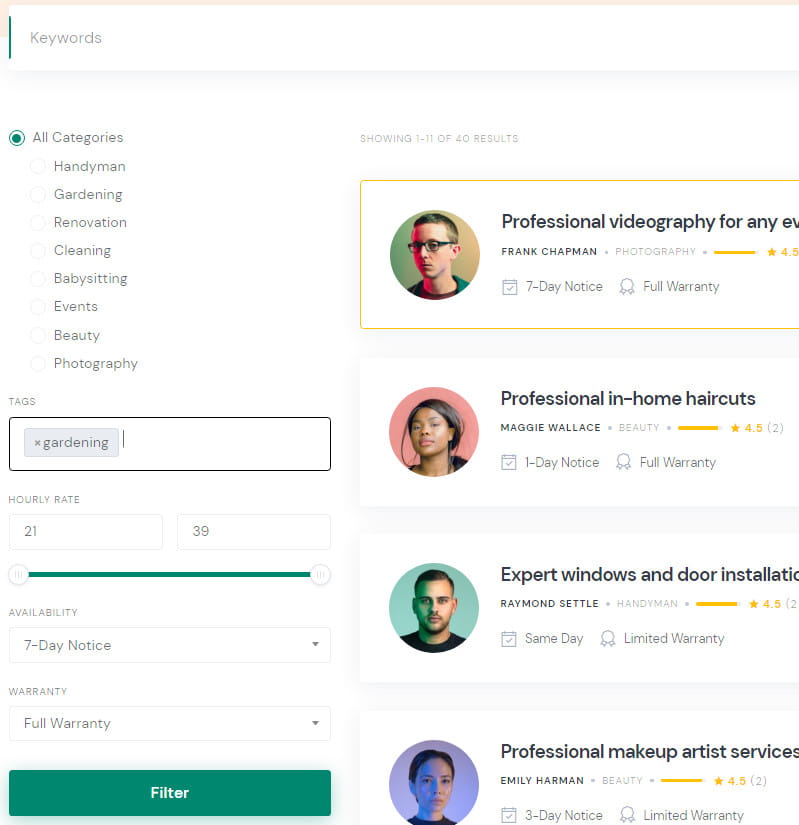Click calendar icon beside 1-Day Notice
The width and height of the screenshot is (799, 825).
coord(509,463)
